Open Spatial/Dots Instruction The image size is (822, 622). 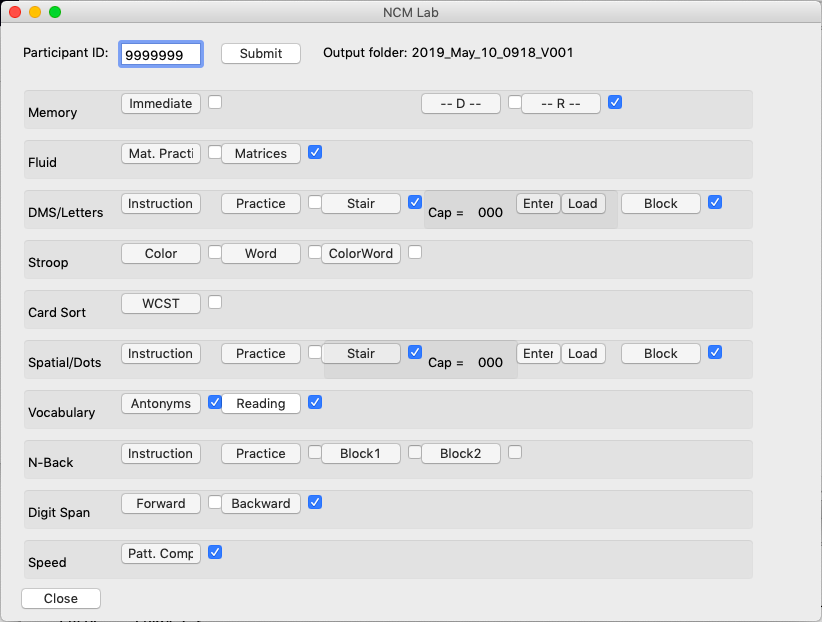coord(161,353)
